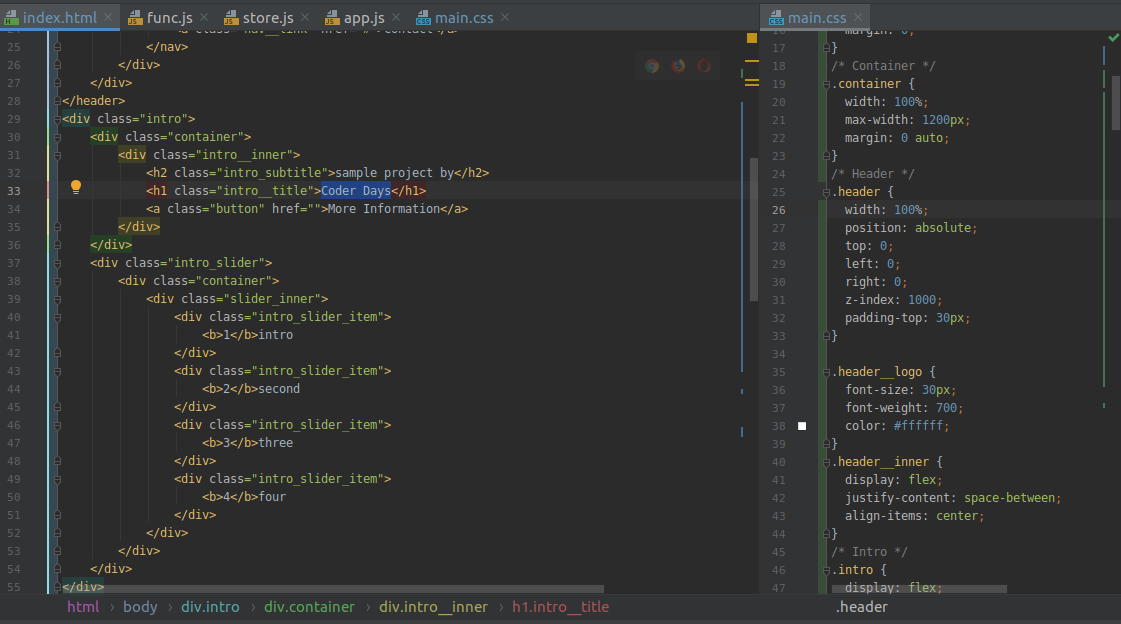The image size is (1121, 624).
Task: Click the div.intro breadcrumb
Action: click(210, 607)
